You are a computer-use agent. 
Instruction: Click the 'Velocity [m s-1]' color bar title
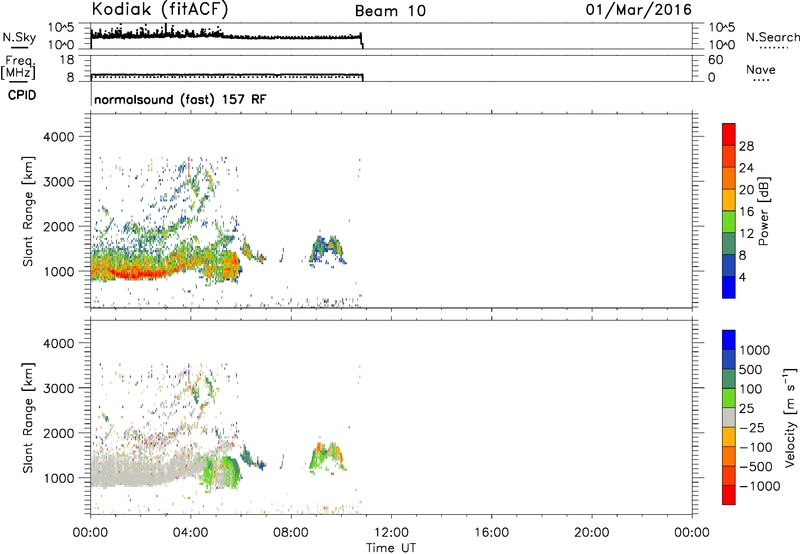[x=790, y=418]
